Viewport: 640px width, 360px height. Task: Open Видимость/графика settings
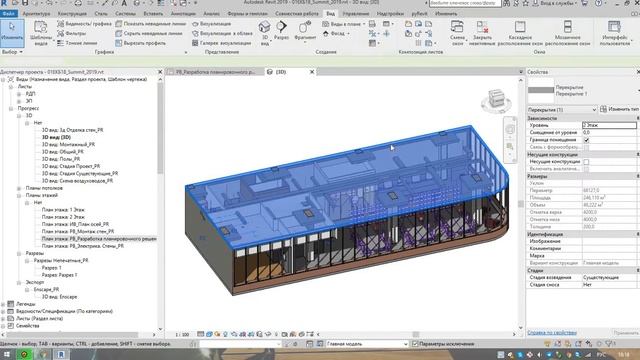click(84, 24)
